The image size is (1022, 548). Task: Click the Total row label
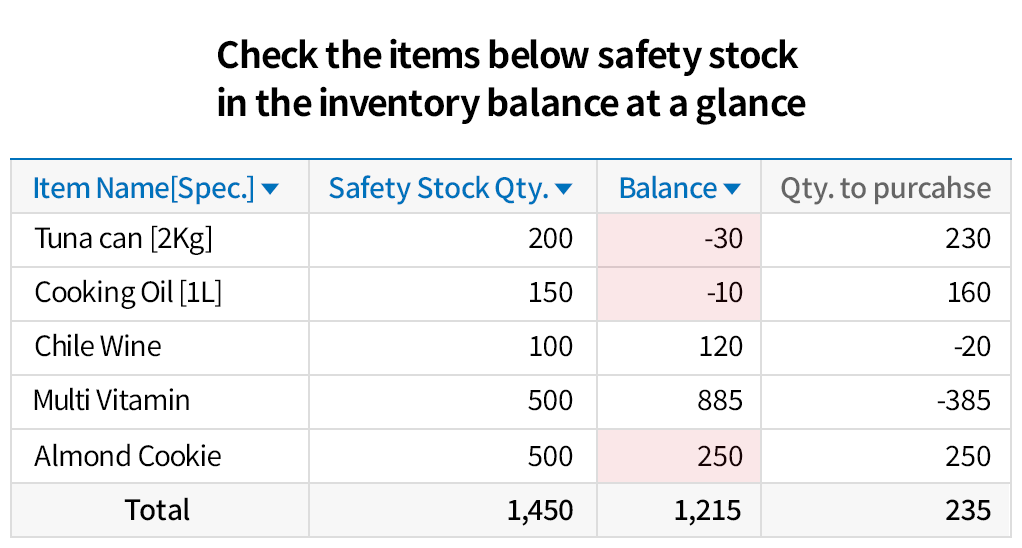tap(157, 510)
